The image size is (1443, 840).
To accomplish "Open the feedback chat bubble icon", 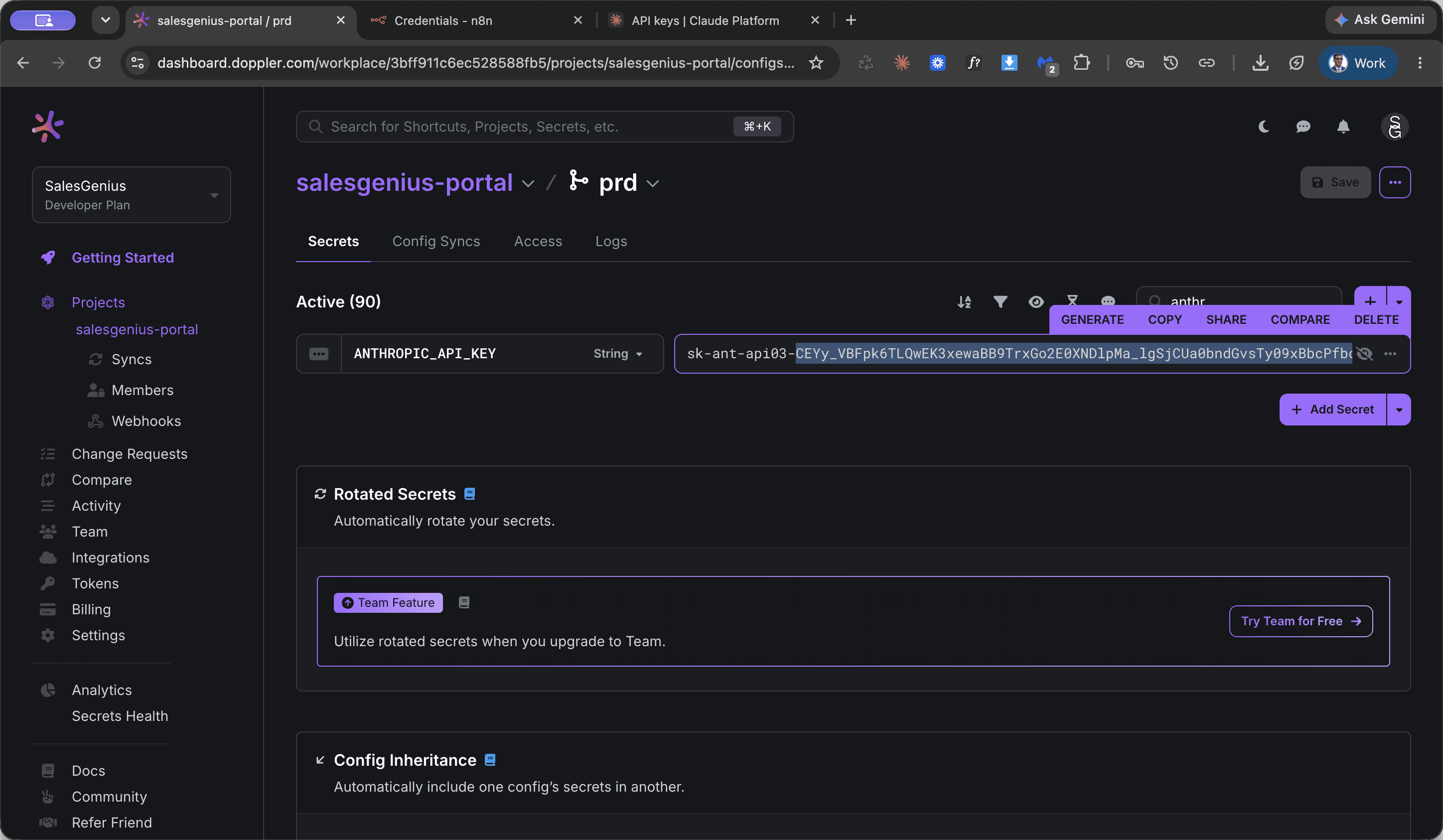I will click(x=1303, y=127).
